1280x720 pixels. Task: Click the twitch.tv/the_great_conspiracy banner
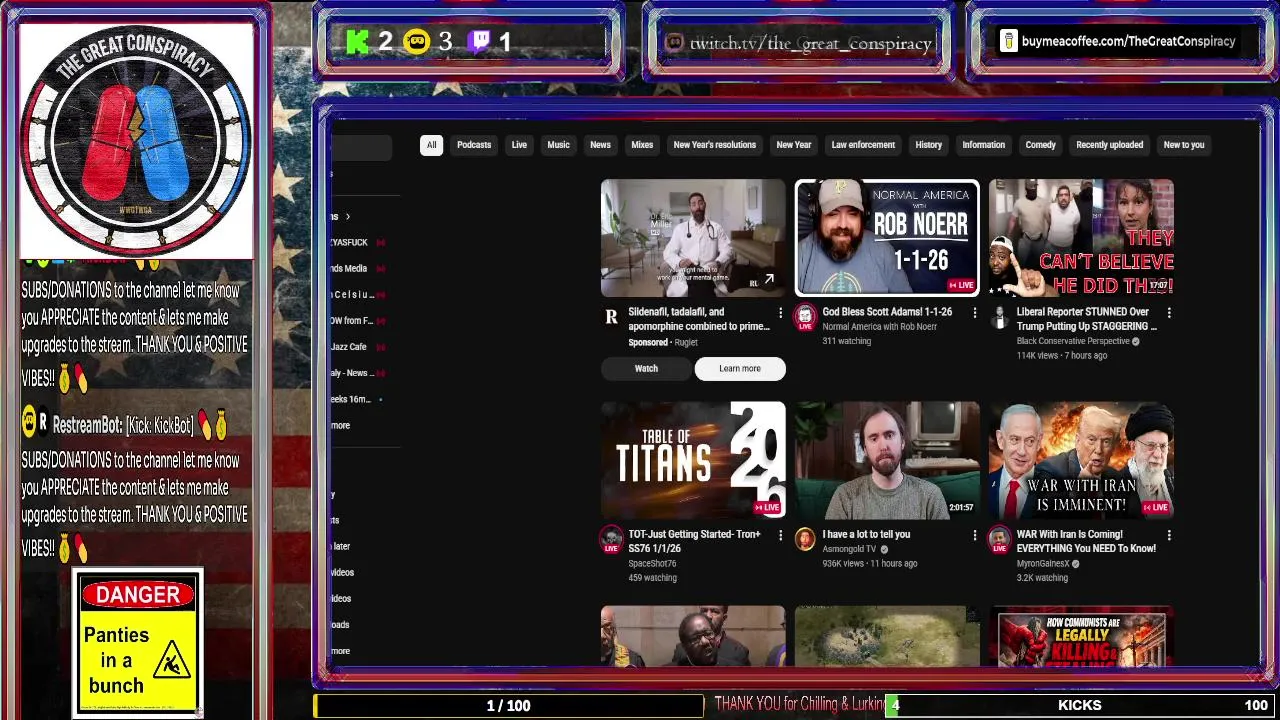tap(799, 43)
